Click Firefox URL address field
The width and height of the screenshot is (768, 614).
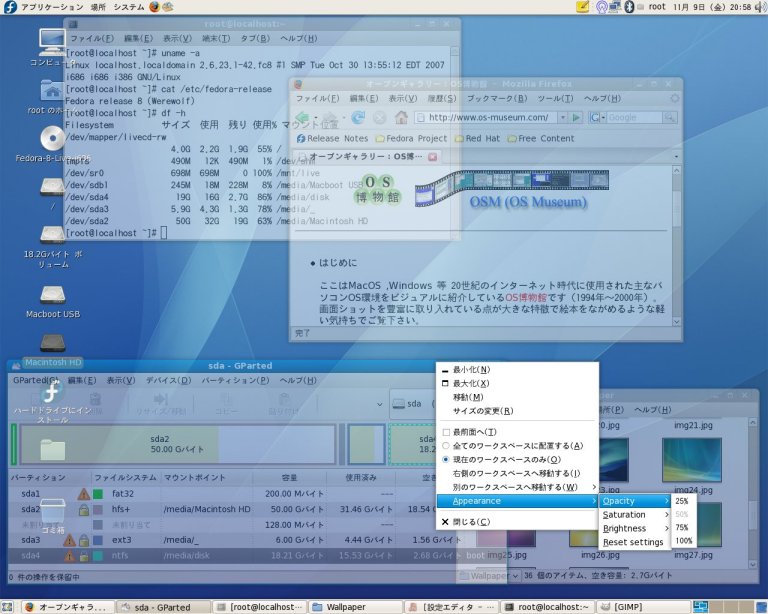pyautogui.click(x=487, y=118)
